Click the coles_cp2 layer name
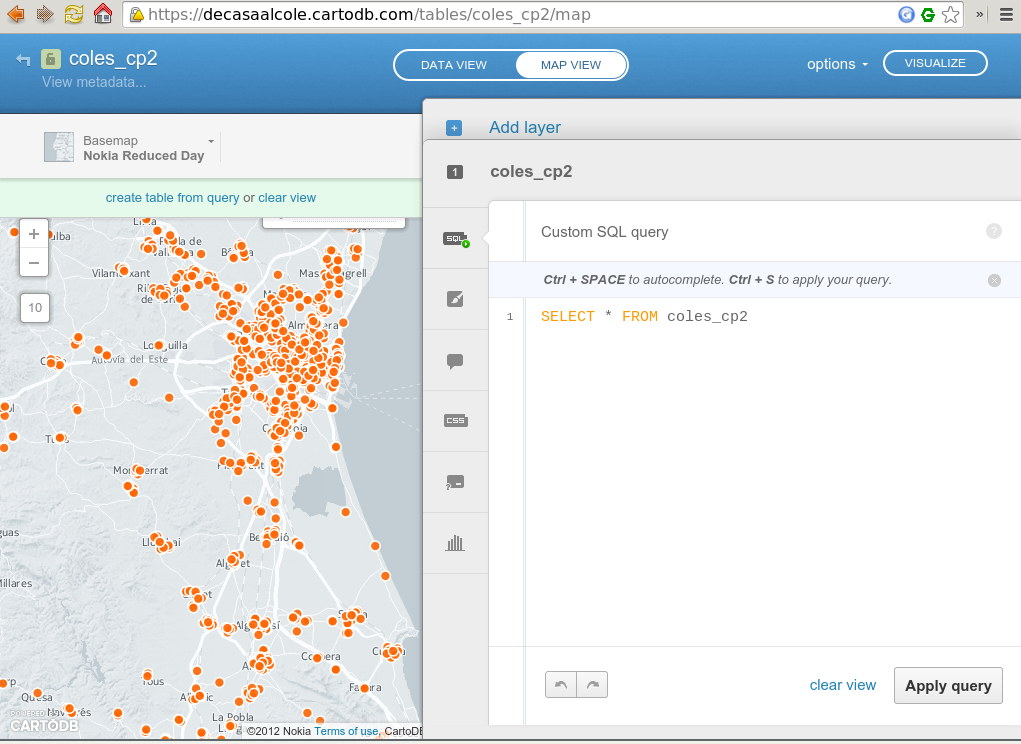1021x744 pixels. point(531,171)
